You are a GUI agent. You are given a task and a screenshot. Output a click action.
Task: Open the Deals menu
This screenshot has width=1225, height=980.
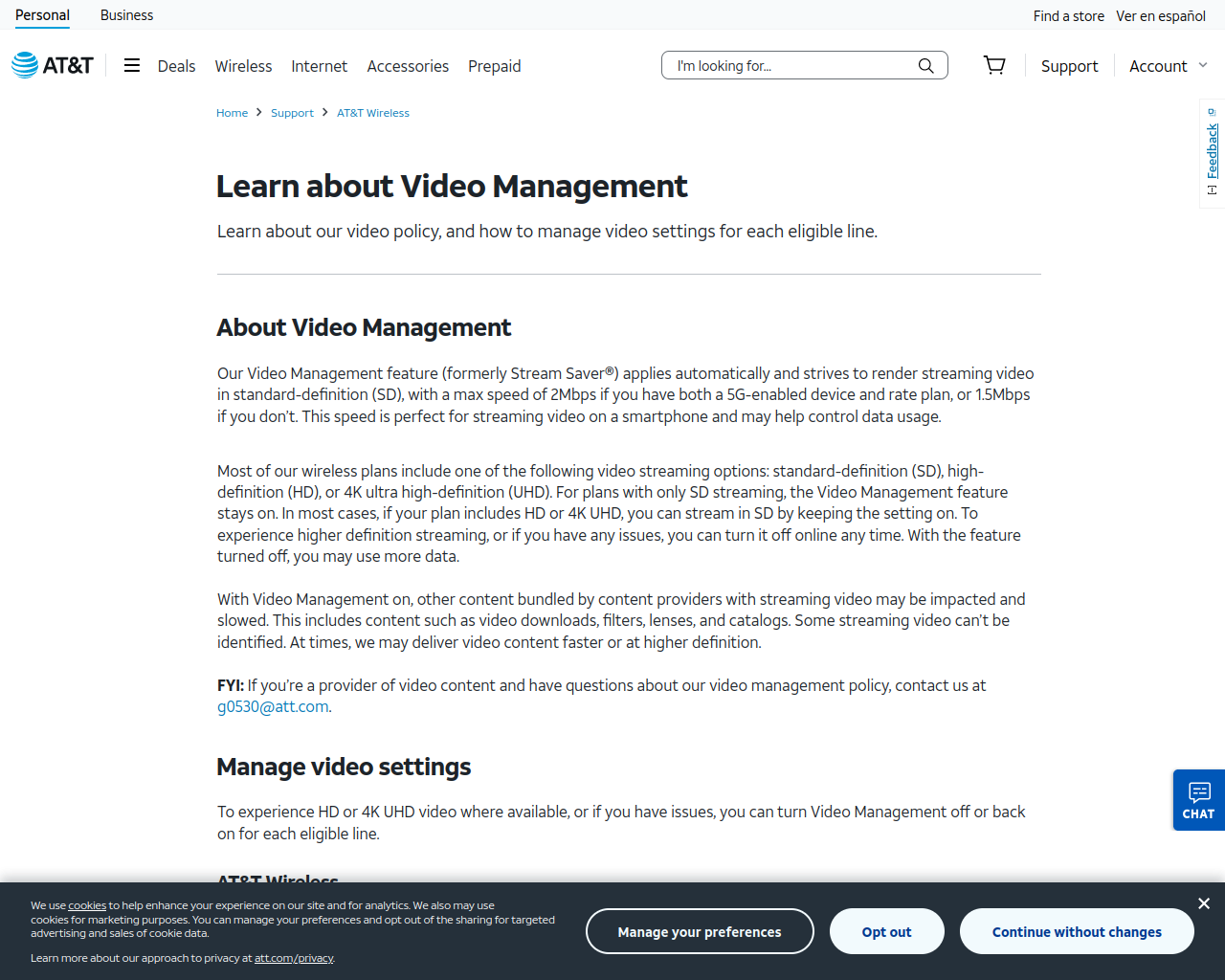pyautogui.click(x=176, y=66)
